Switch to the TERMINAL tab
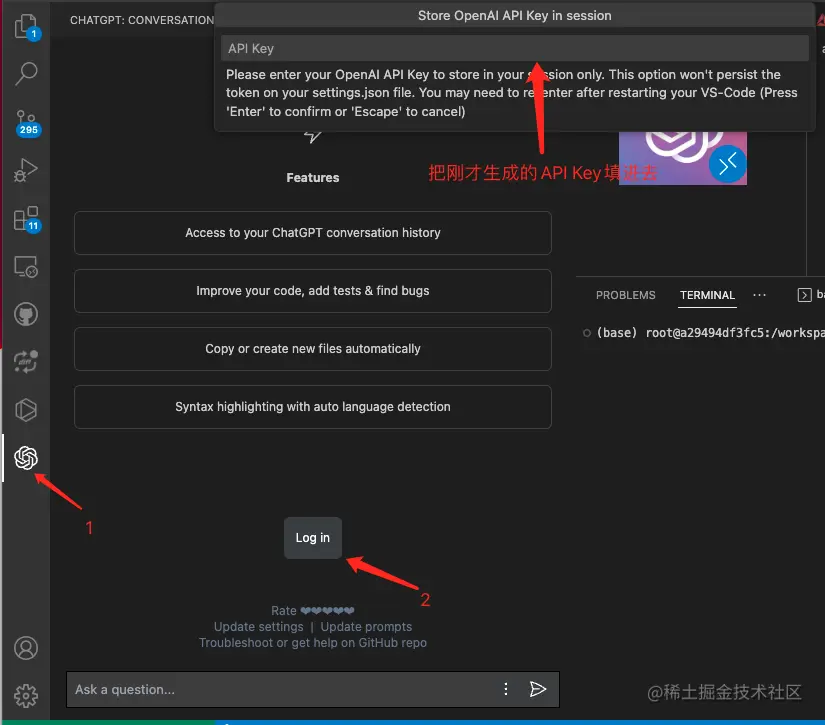 707,295
